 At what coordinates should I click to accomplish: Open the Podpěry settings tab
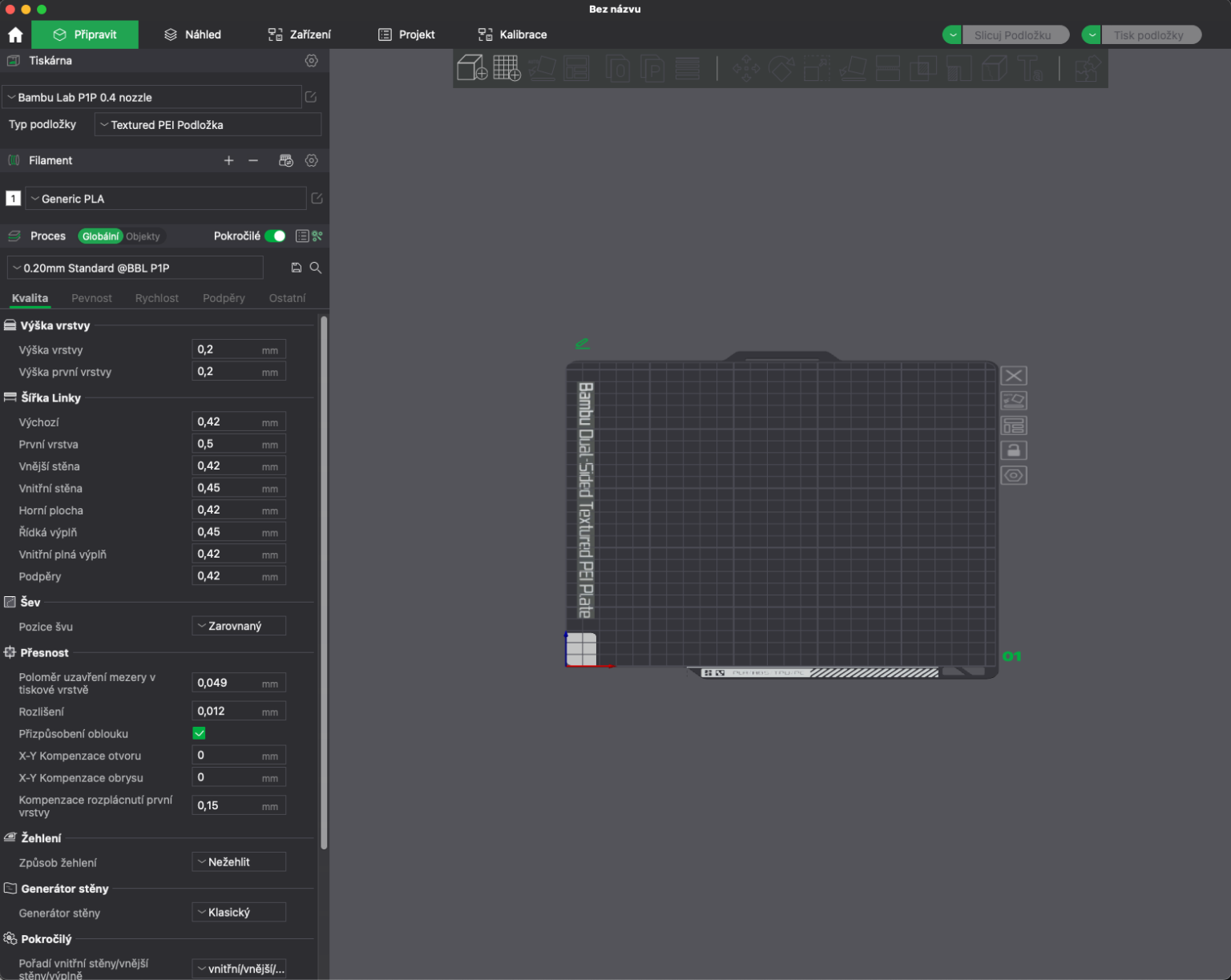pos(224,298)
